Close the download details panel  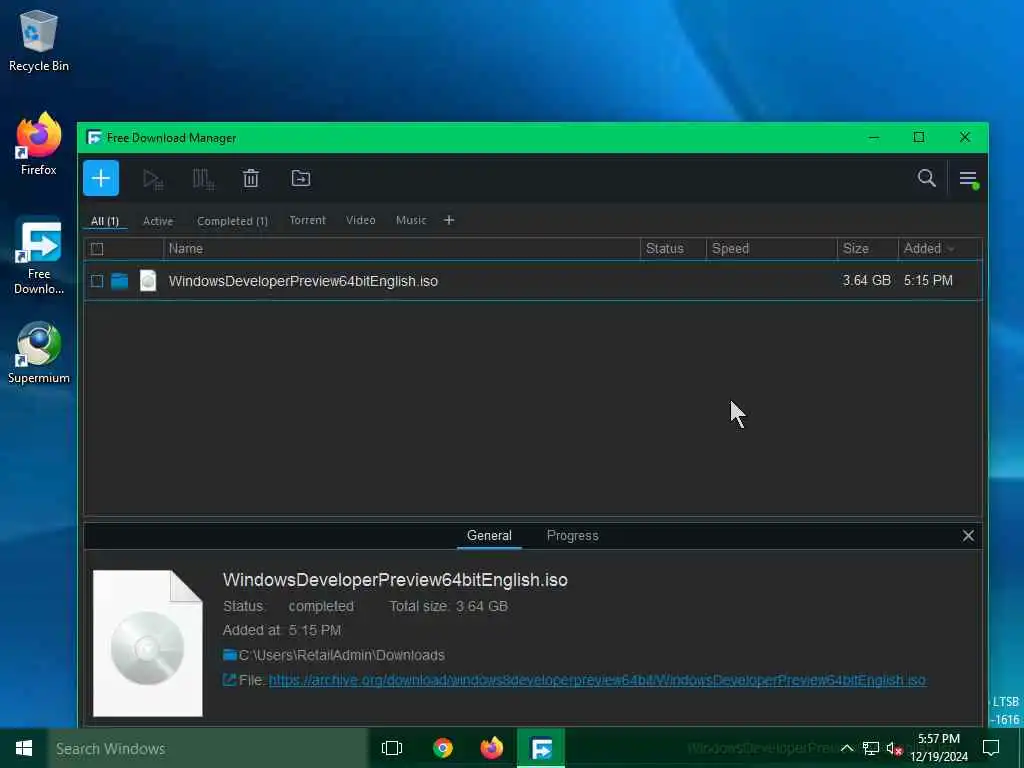968,536
